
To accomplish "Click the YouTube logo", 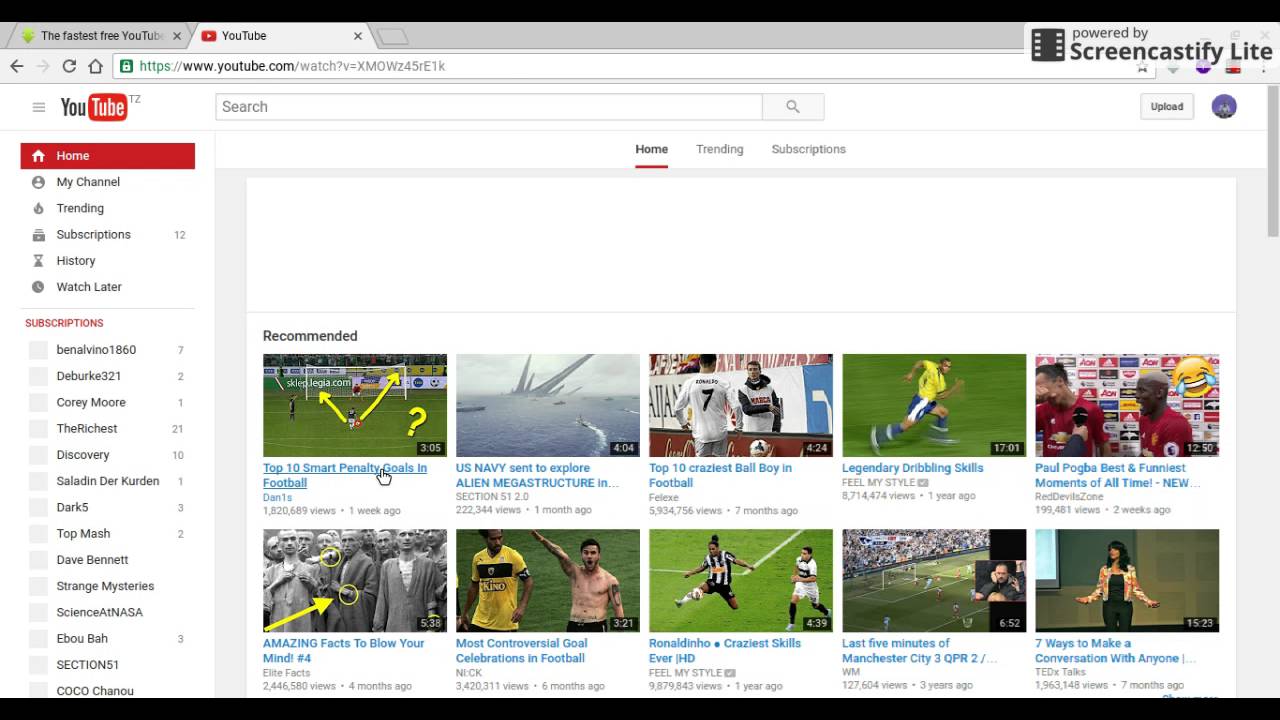I will tap(94, 107).
